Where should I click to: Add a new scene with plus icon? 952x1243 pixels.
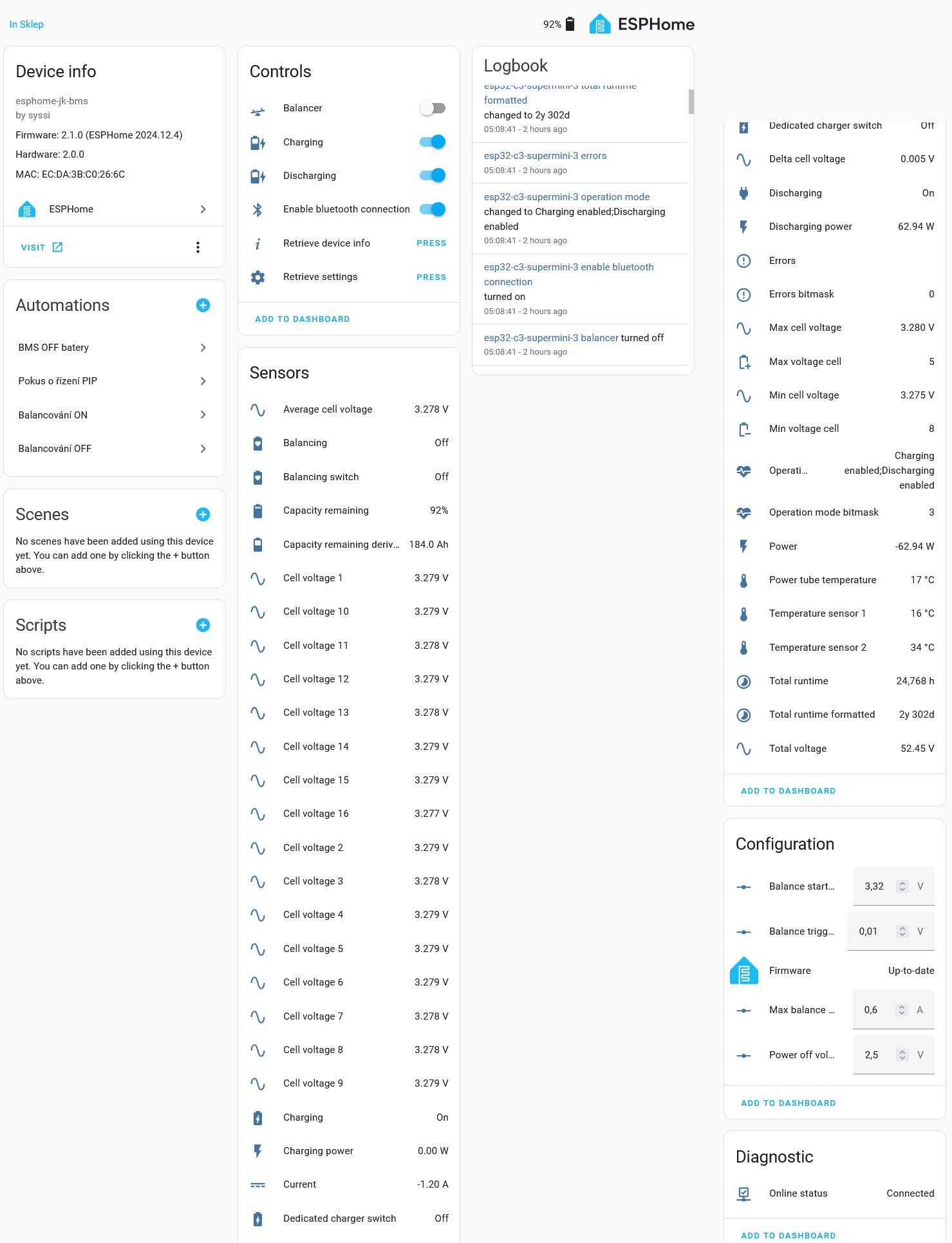tap(203, 514)
